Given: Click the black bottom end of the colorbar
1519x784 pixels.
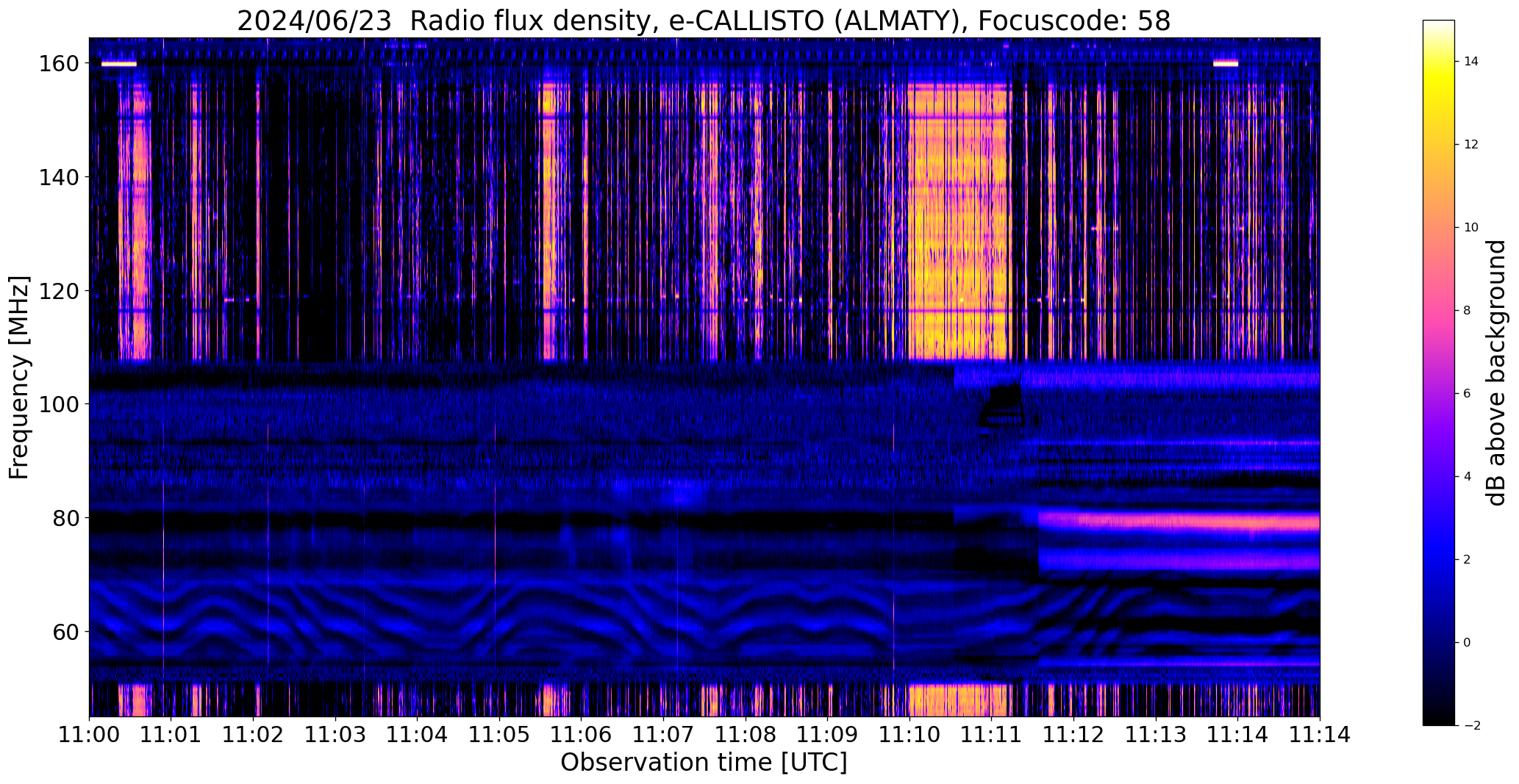Looking at the screenshot, I should click(1439, 719).
